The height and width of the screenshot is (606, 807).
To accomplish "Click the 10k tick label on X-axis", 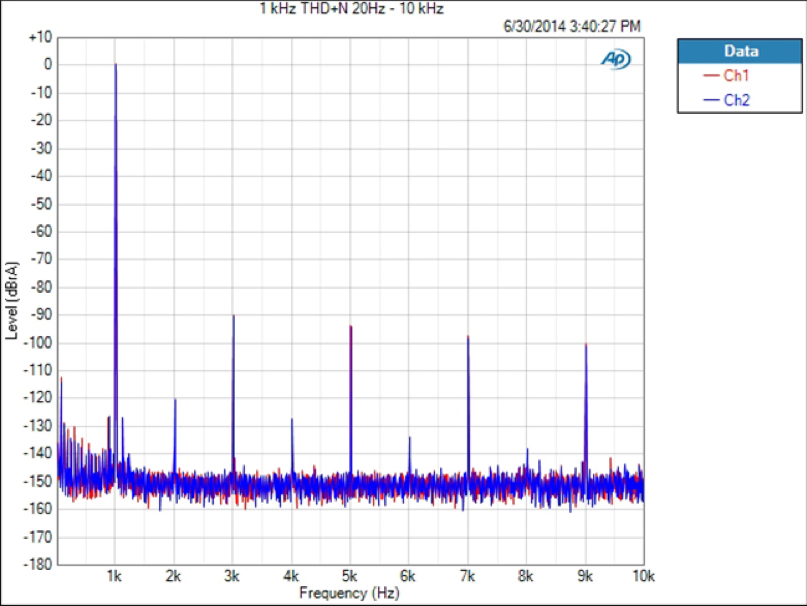I will [x=643, y=577].
